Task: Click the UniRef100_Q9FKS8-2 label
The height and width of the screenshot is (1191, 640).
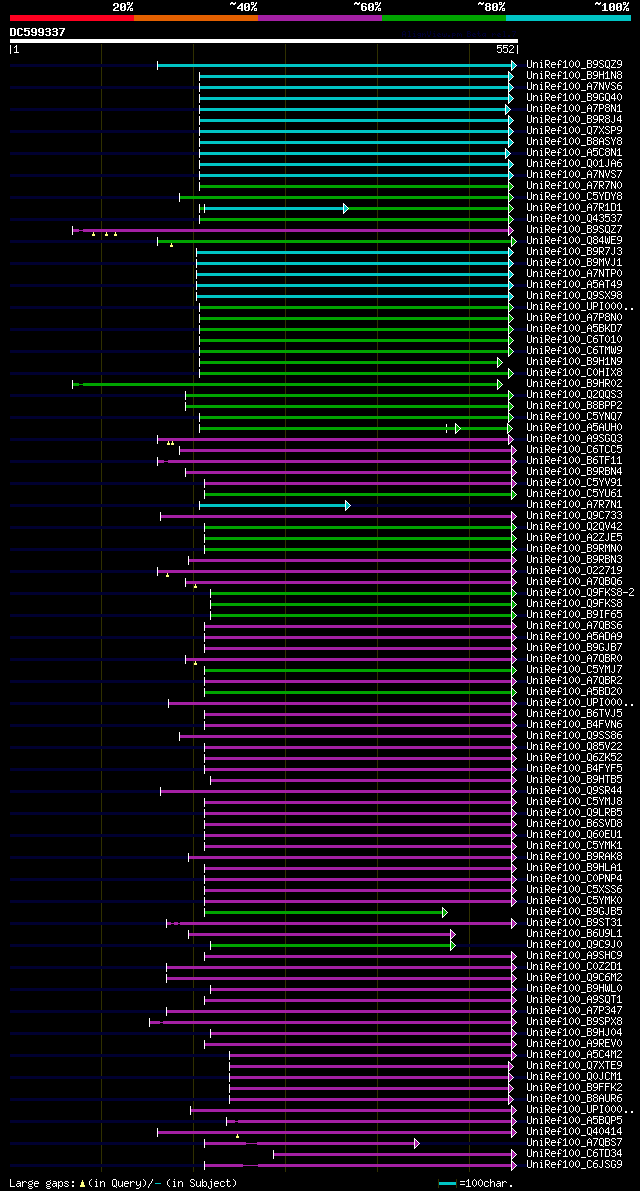Action: (x=580, y=593)
